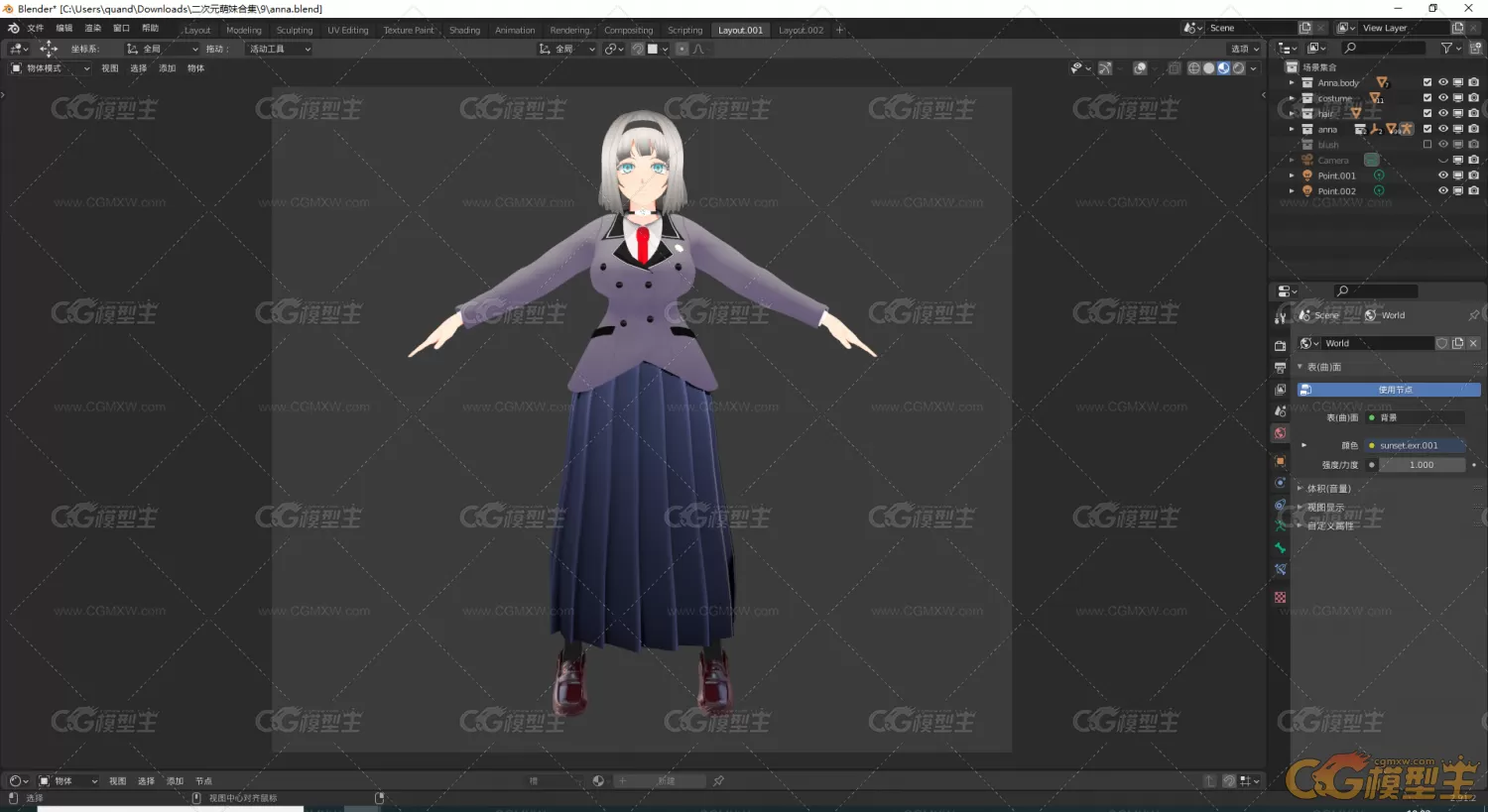
Task: Click the Blender logo menu icon
Action: pyautogui.click(x=13, y=28)
